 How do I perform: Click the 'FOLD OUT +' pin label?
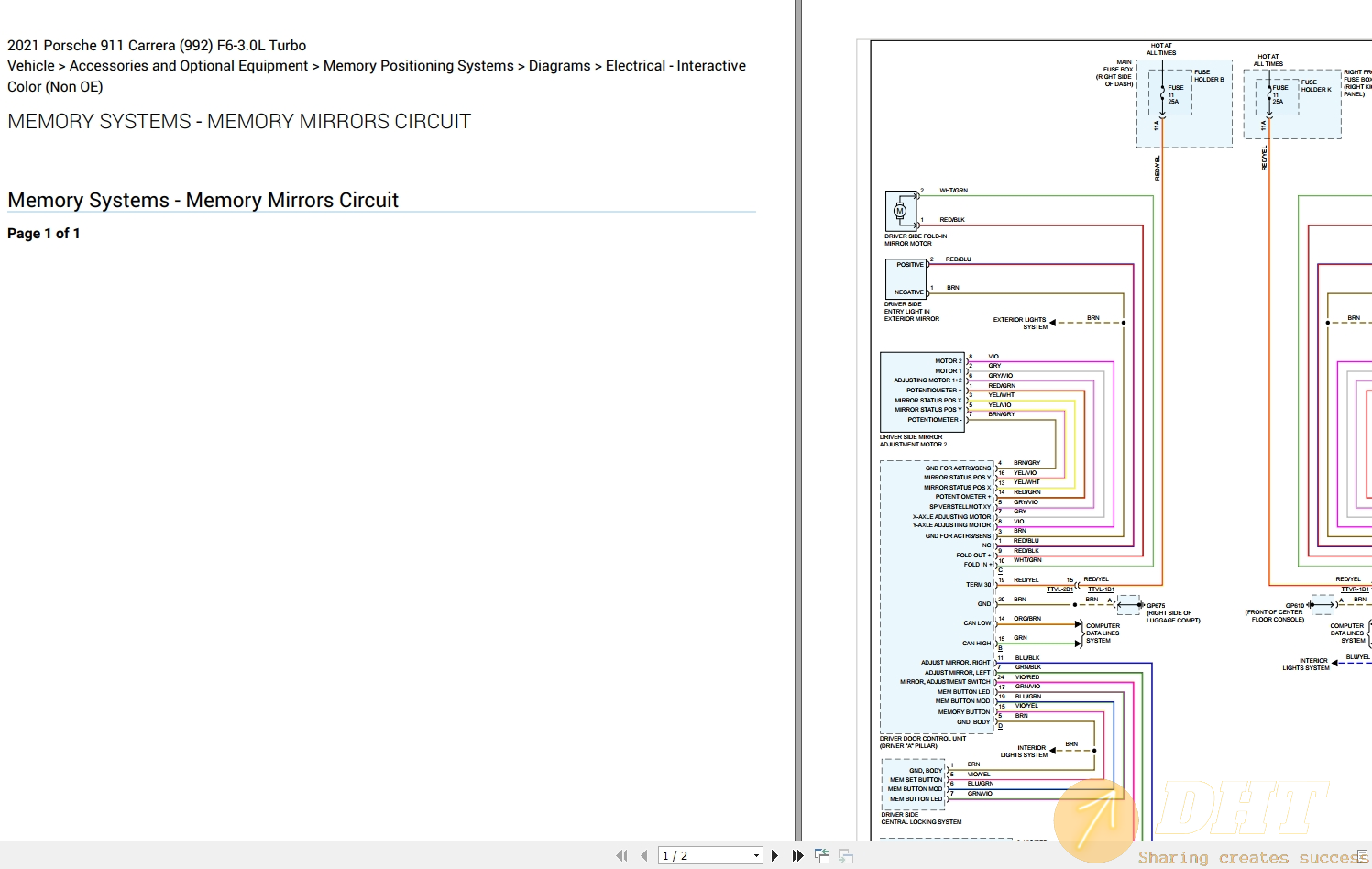[x=973, y=555]
